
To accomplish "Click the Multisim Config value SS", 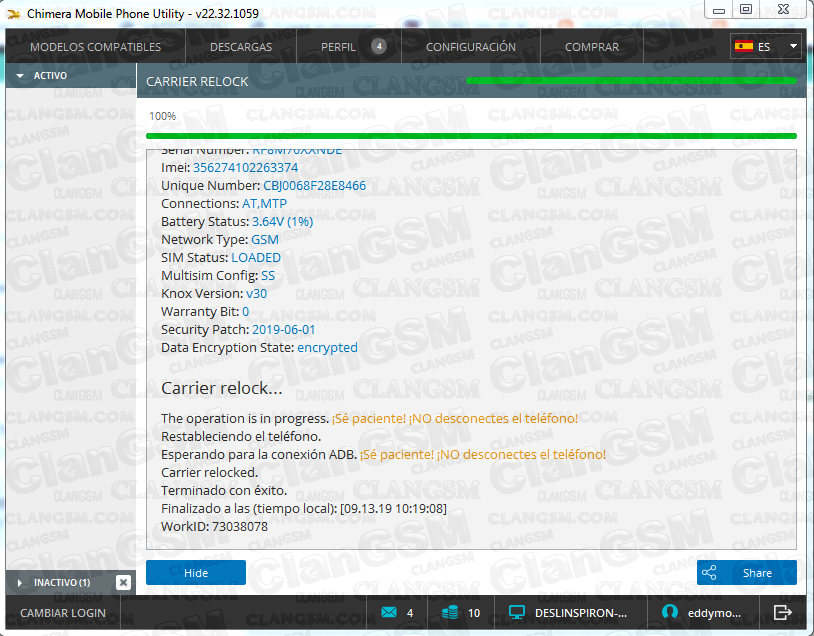I will 268,276.
